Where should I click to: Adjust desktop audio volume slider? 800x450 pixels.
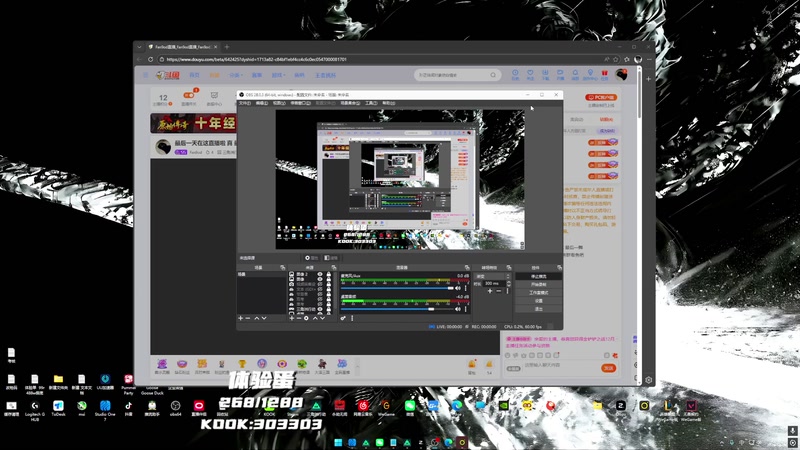tap(397, 309)
